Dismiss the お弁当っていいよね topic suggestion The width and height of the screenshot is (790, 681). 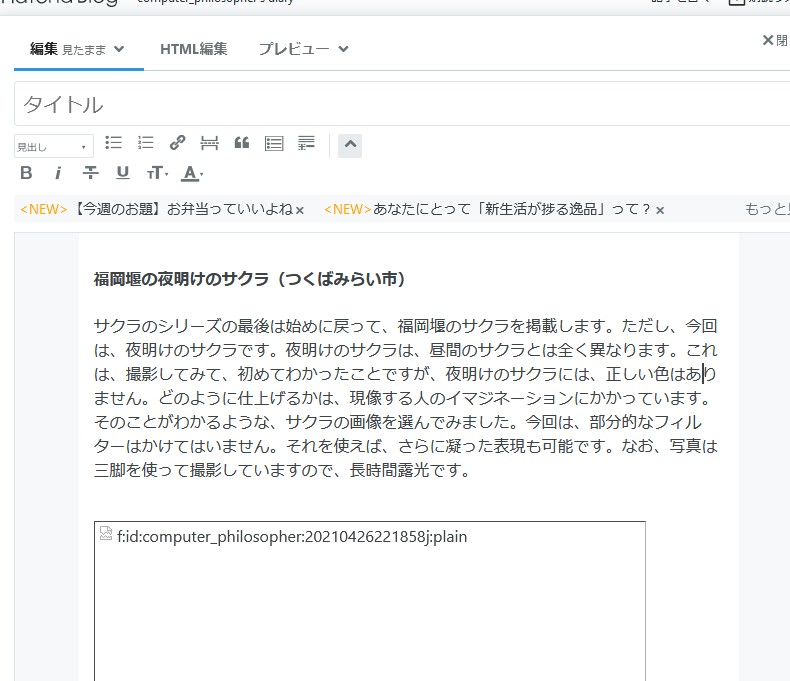coord(300,211)
